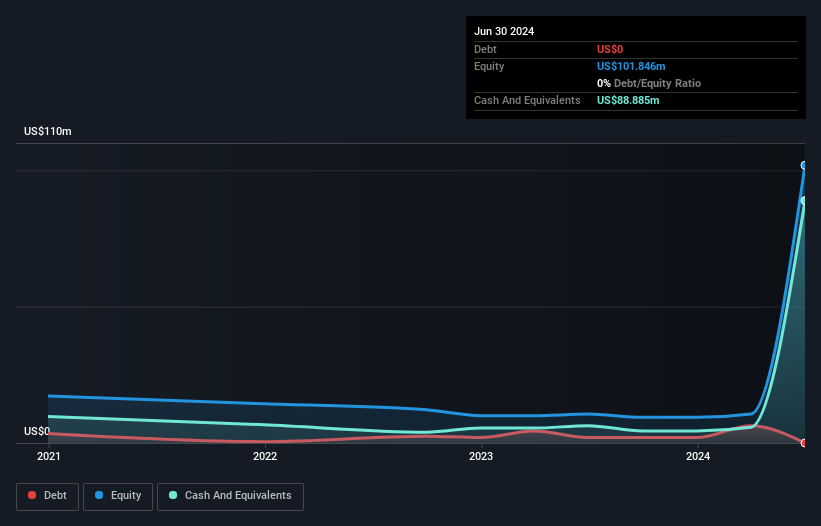821x526 pixels.
Task: Click the US$0 debt value in tooltip
Action: point(610,49)
